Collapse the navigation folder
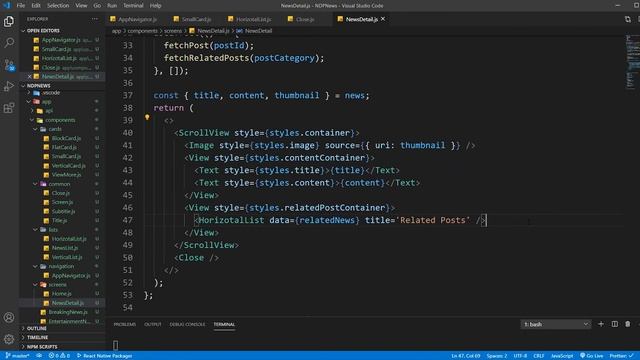Screen dimensions: 640x360 [61, 266]
